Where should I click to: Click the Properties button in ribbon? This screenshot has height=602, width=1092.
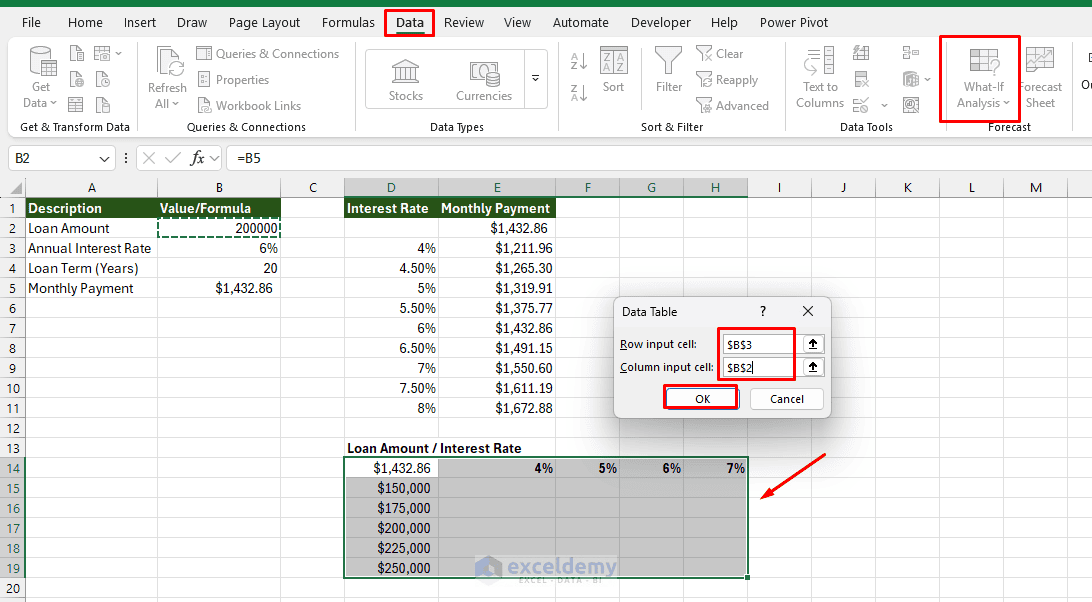click(233, 79)
